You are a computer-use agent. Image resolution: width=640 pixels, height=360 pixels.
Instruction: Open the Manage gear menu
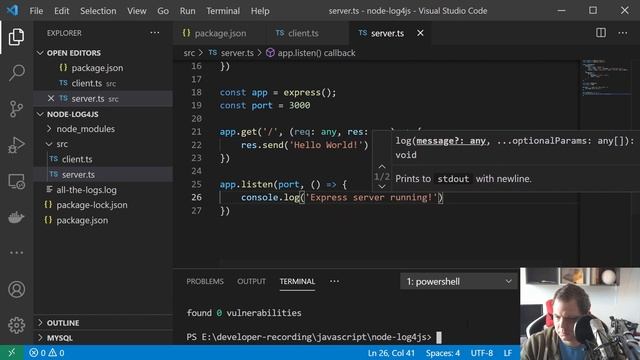[x=16, y=325]
